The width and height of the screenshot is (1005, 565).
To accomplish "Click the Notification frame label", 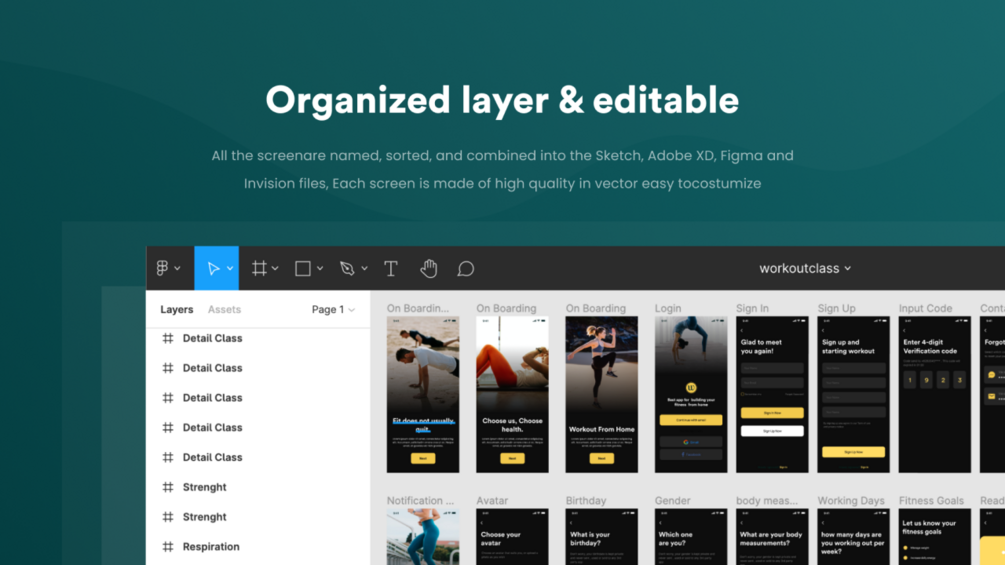I will (420, 500).
